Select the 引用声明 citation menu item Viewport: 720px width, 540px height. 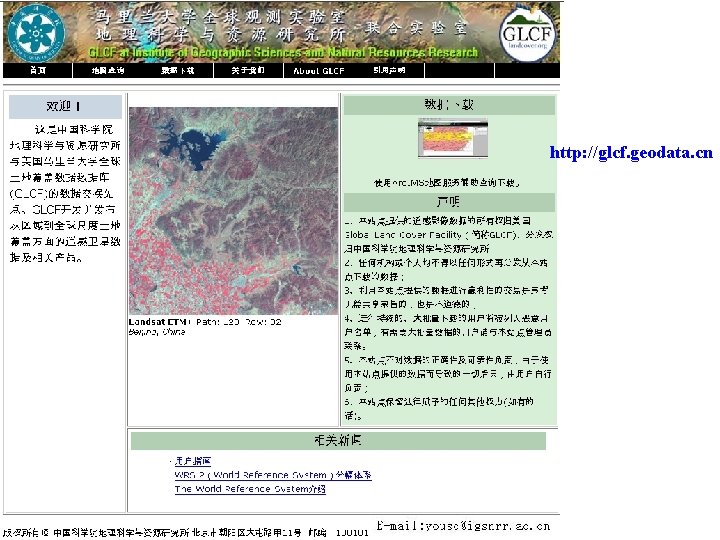click(389, 70)
